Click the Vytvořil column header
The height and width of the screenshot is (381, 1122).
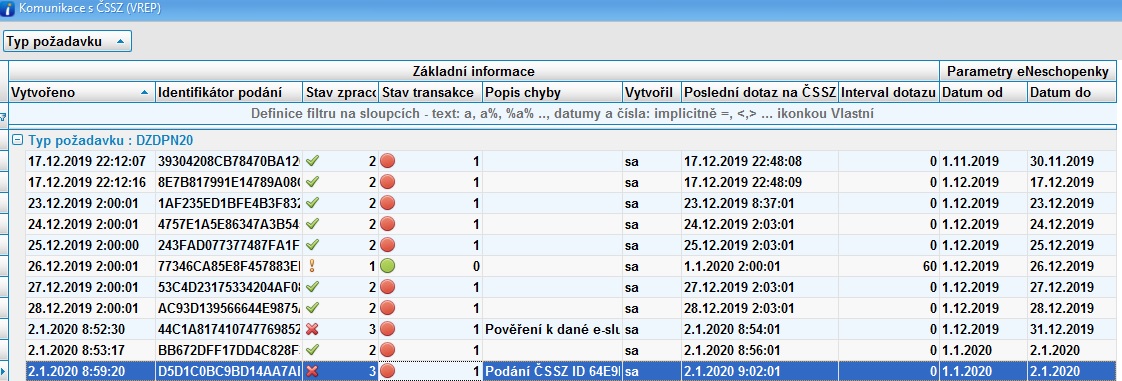coord(651,92)
